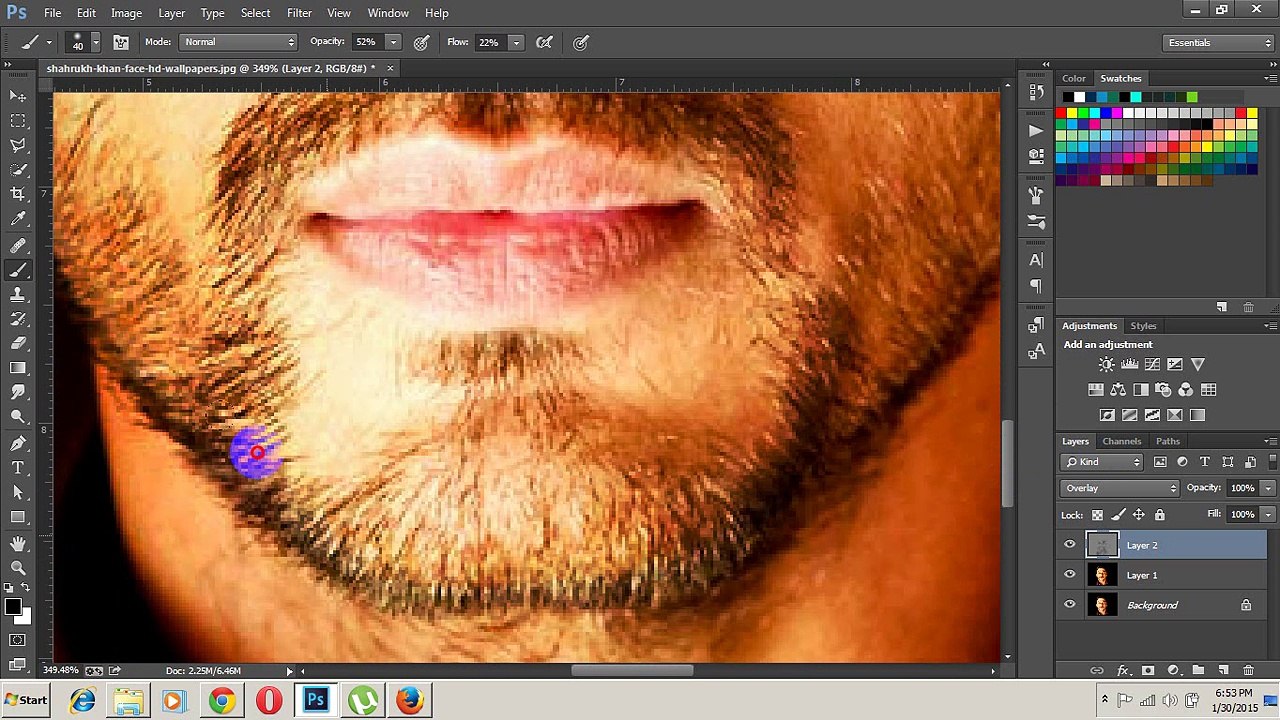Screen dimensions: 1280x720
Task: Open layer filter Kind dropdown
Action: 1103,462
